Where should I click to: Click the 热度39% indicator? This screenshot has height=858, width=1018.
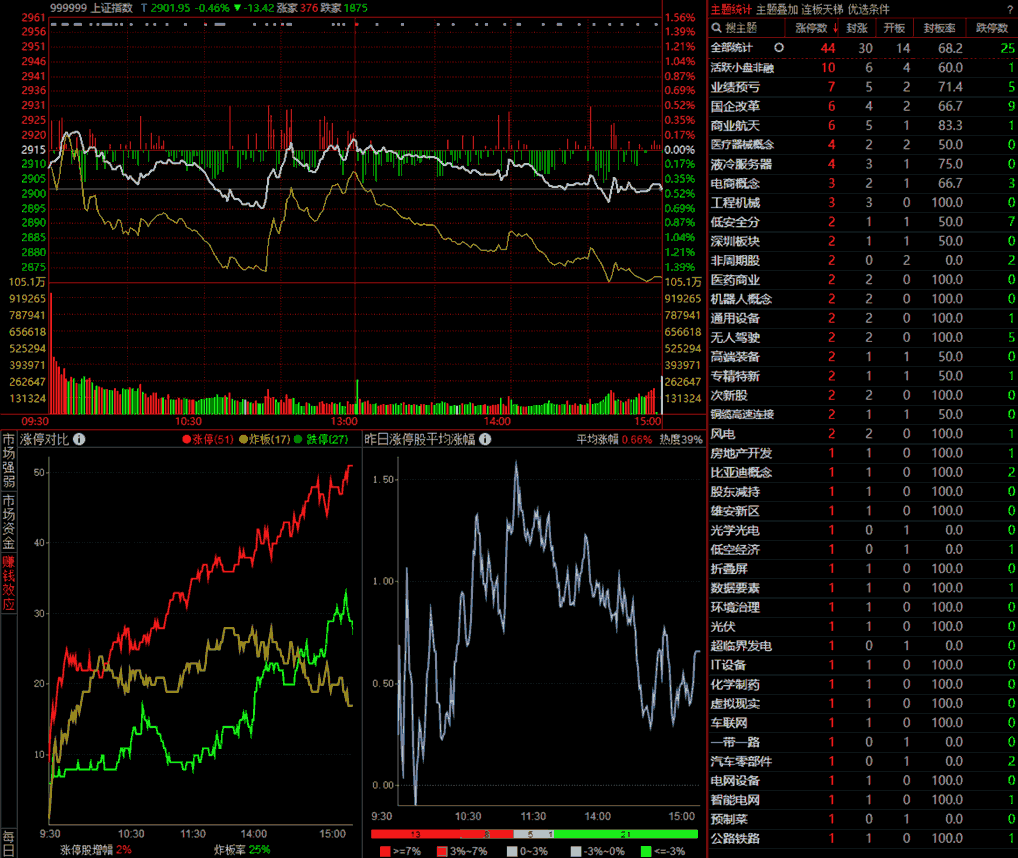pyautogui.click(x=681, y=439)
